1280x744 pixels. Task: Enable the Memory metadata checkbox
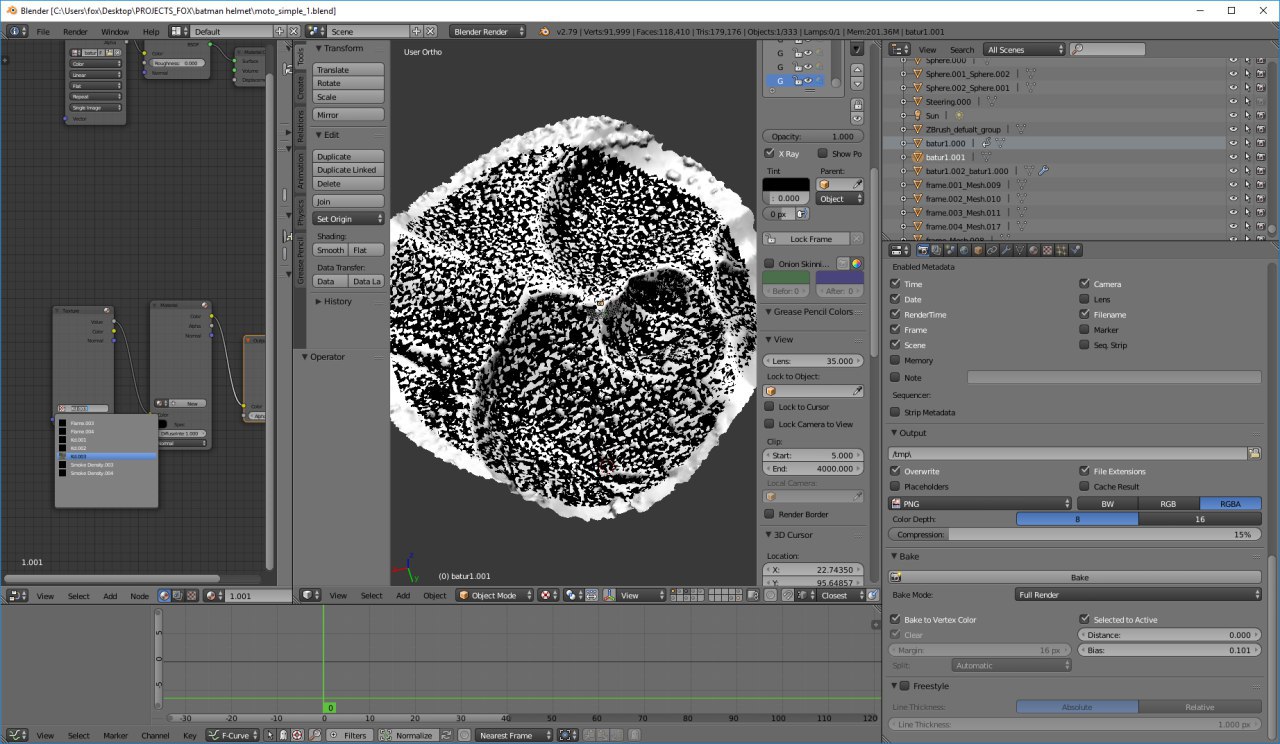click(895, 360)
